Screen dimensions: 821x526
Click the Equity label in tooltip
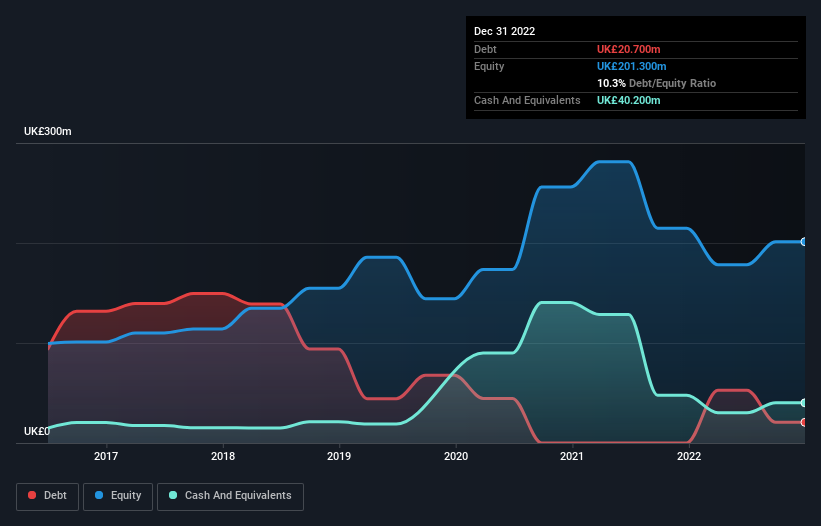(489, 66)
